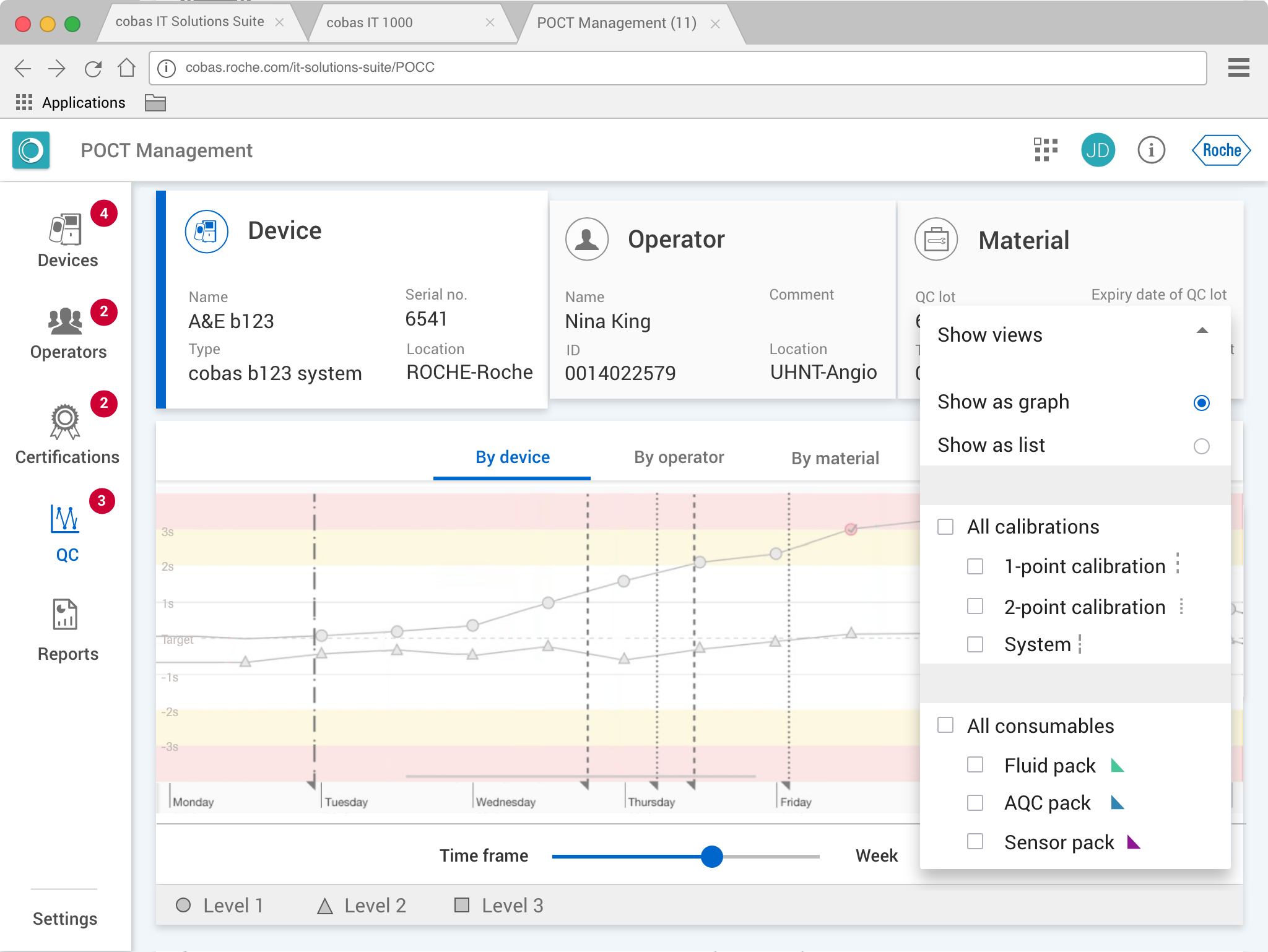Open the browser hamburger menu
The height and width of the screenshot is (952, 1268).
point(1238,67)
